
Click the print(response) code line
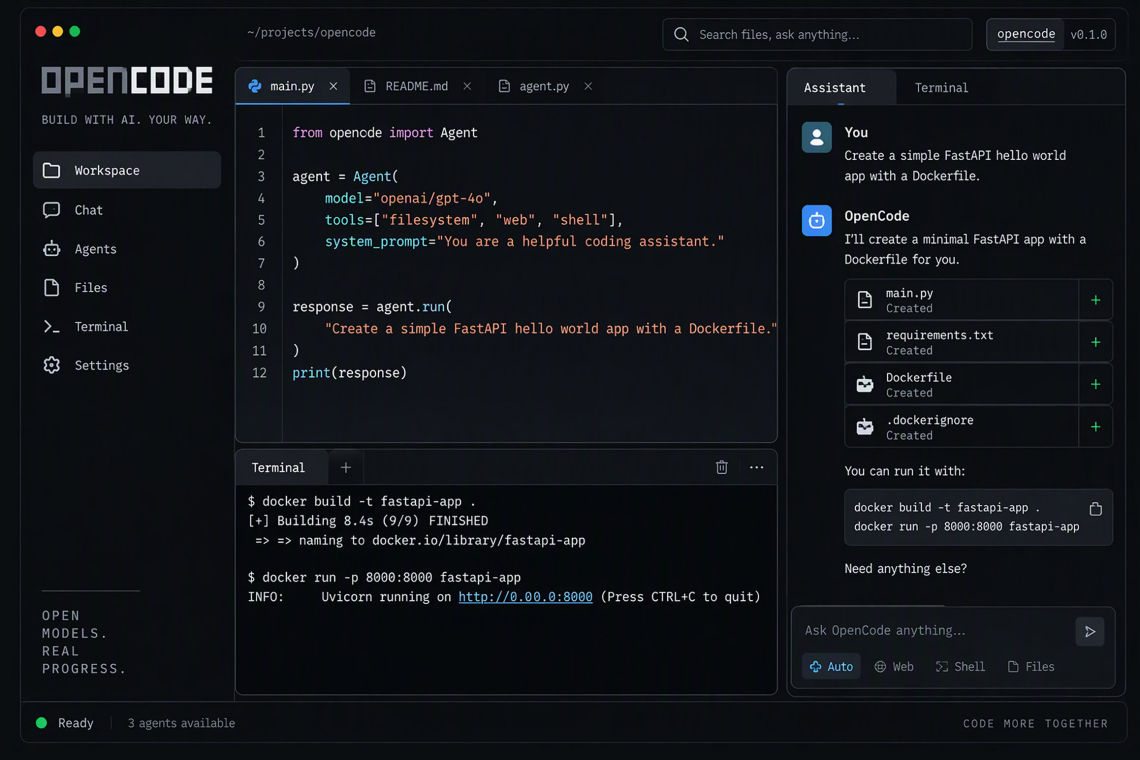coord(350,372)
